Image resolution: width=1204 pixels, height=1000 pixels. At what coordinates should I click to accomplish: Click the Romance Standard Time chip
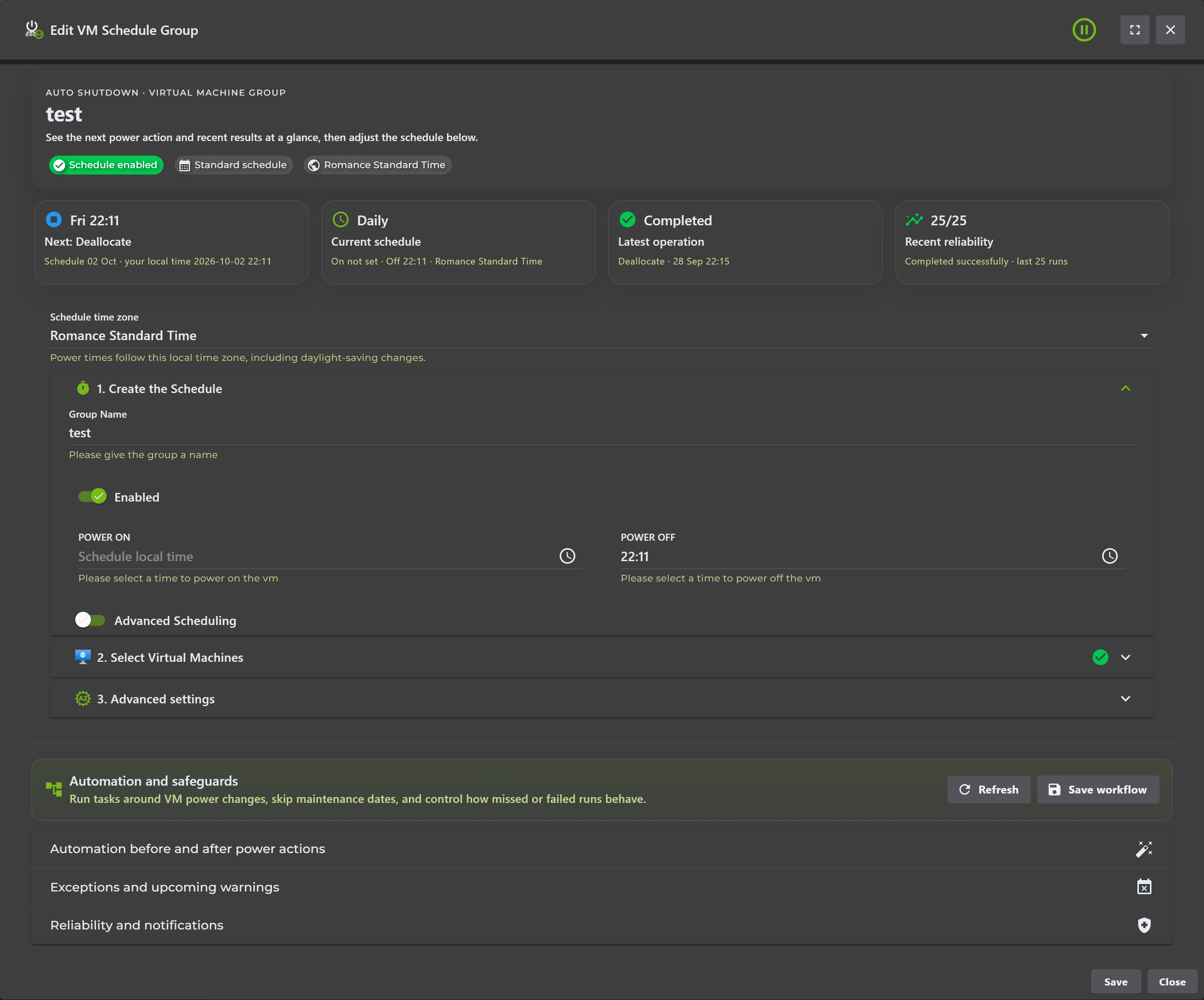377,165
